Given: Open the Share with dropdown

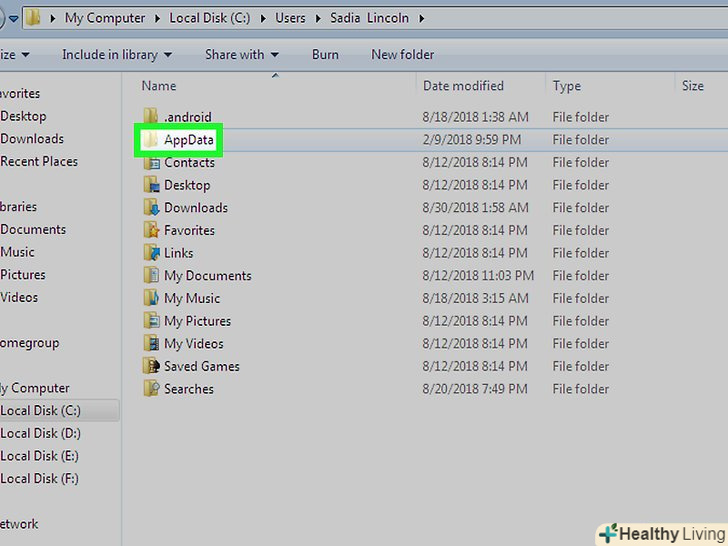Looking at the screenshot, I should coord(242,55).
